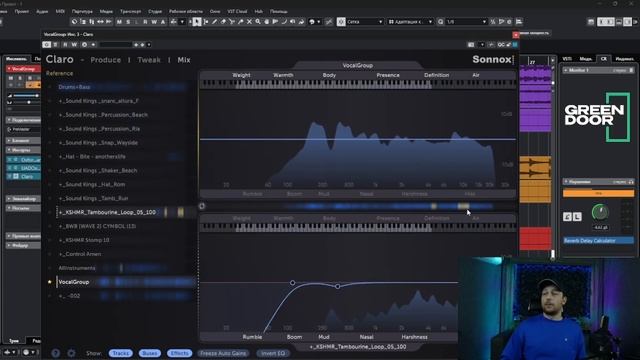
Task: Toggle plugin window Read R button
Action: click(65, 44)
